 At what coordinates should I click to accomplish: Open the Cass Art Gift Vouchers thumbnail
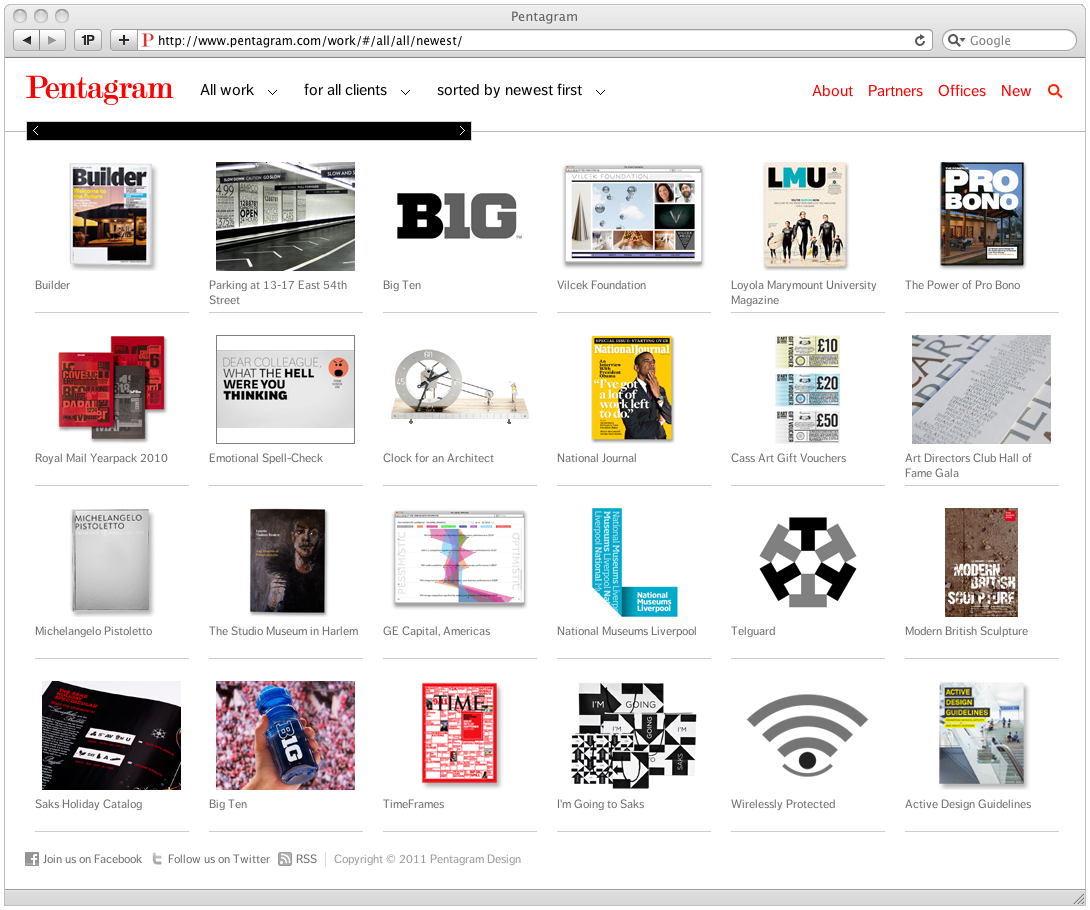pyautogui.click(x=807, y=389)
